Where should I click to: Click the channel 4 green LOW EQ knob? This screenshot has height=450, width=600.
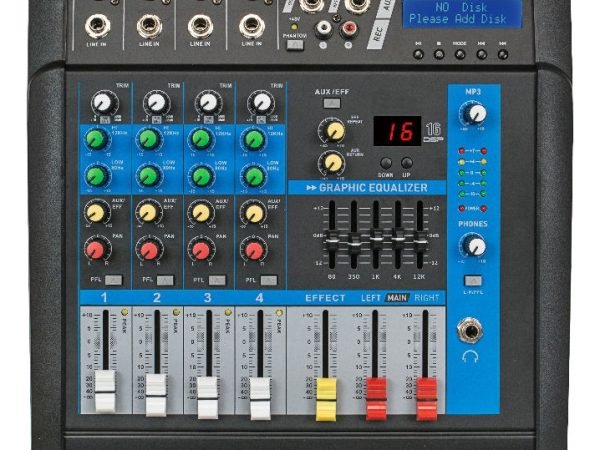[253, 176]
